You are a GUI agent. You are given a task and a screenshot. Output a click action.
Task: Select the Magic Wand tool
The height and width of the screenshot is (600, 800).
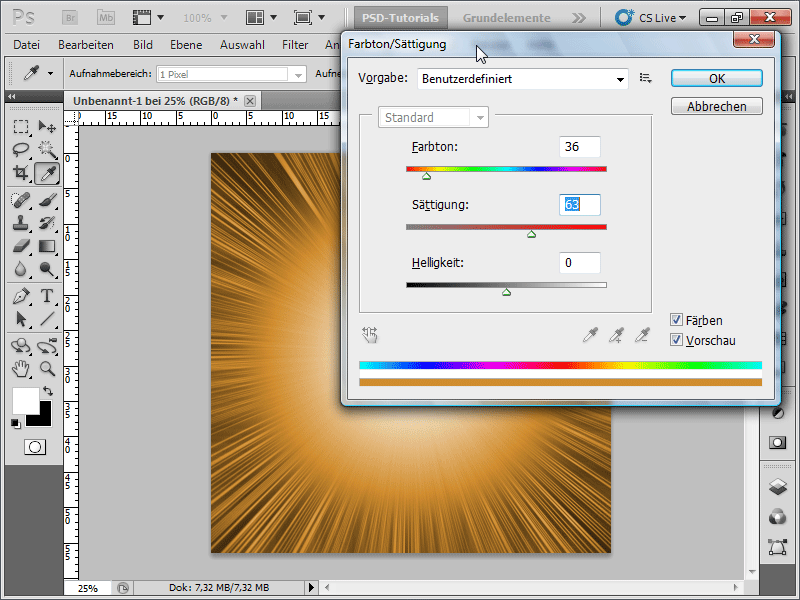point(47,149)
